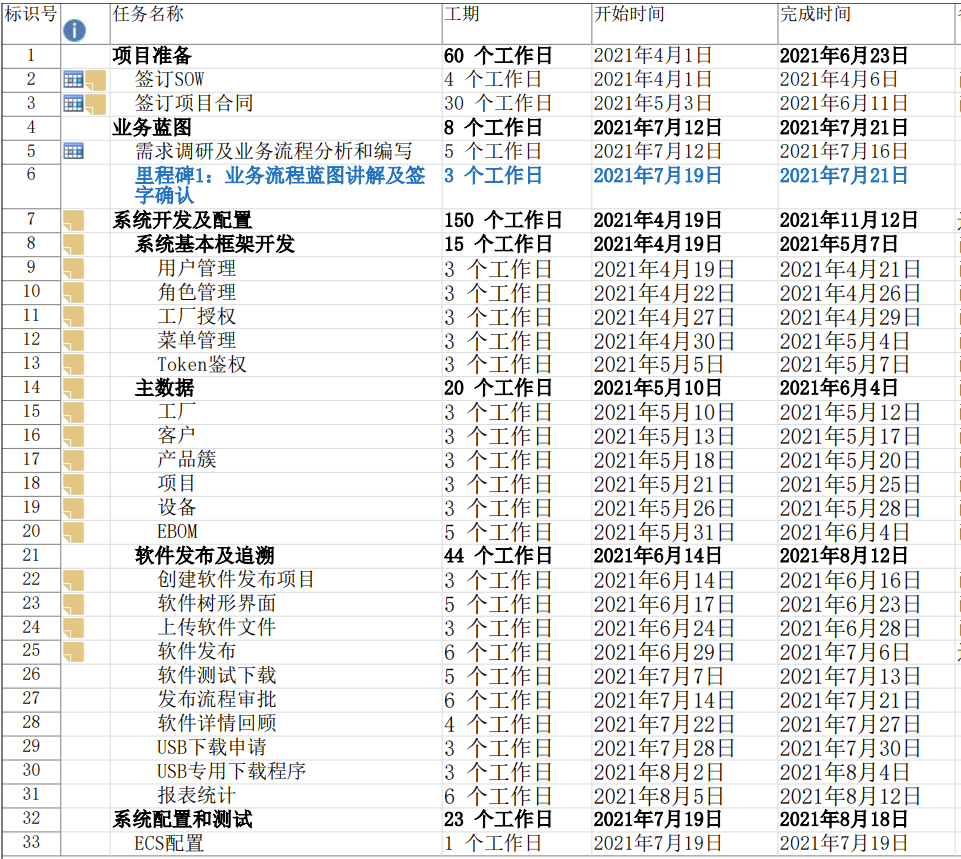This screenshot has width=961, height=859.
Task: Click the yellow note icon in row 2 签订SOW
Action: point(96,81)
